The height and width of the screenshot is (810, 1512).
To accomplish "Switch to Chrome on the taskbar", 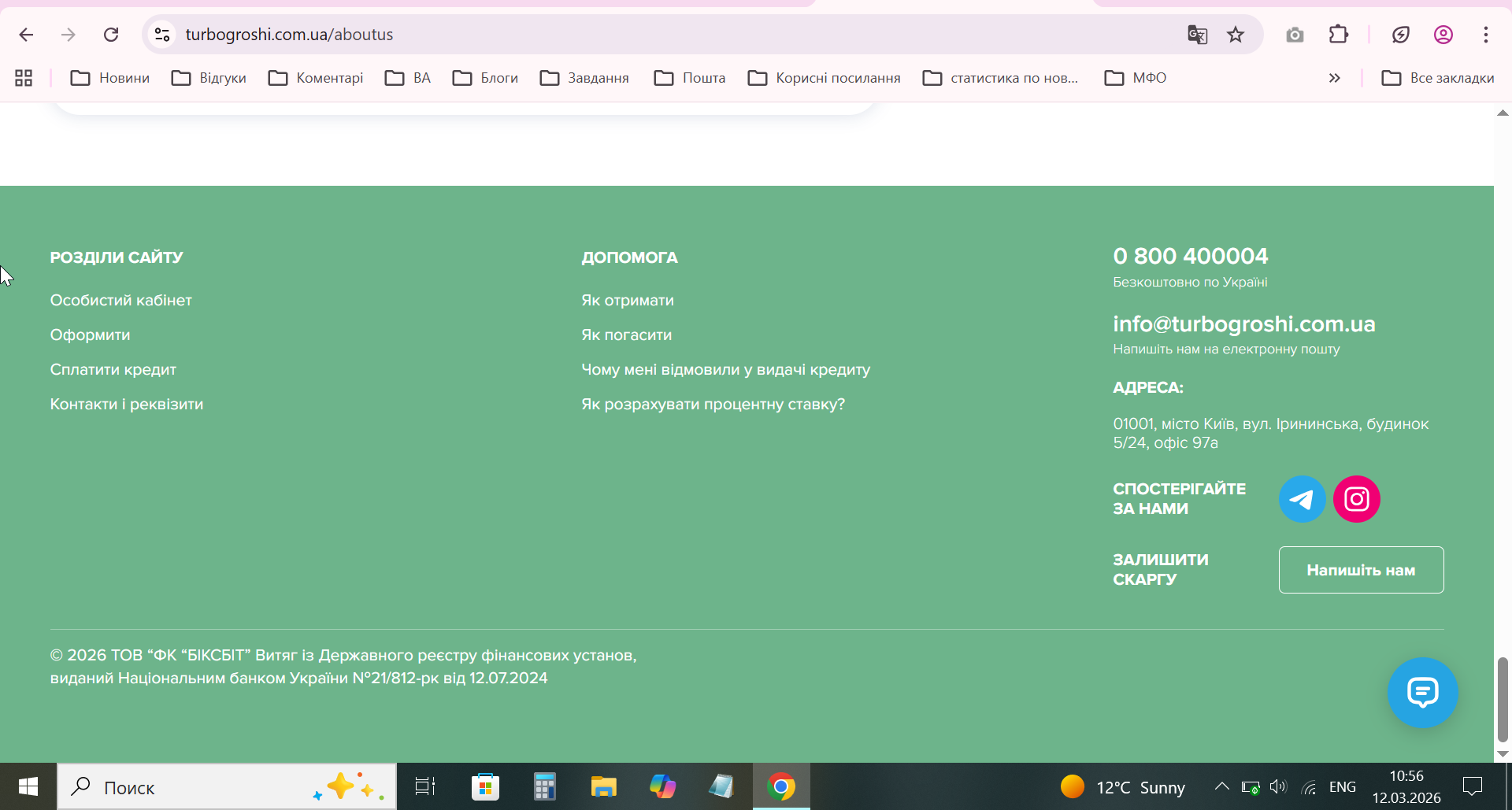I will (781, 786).
